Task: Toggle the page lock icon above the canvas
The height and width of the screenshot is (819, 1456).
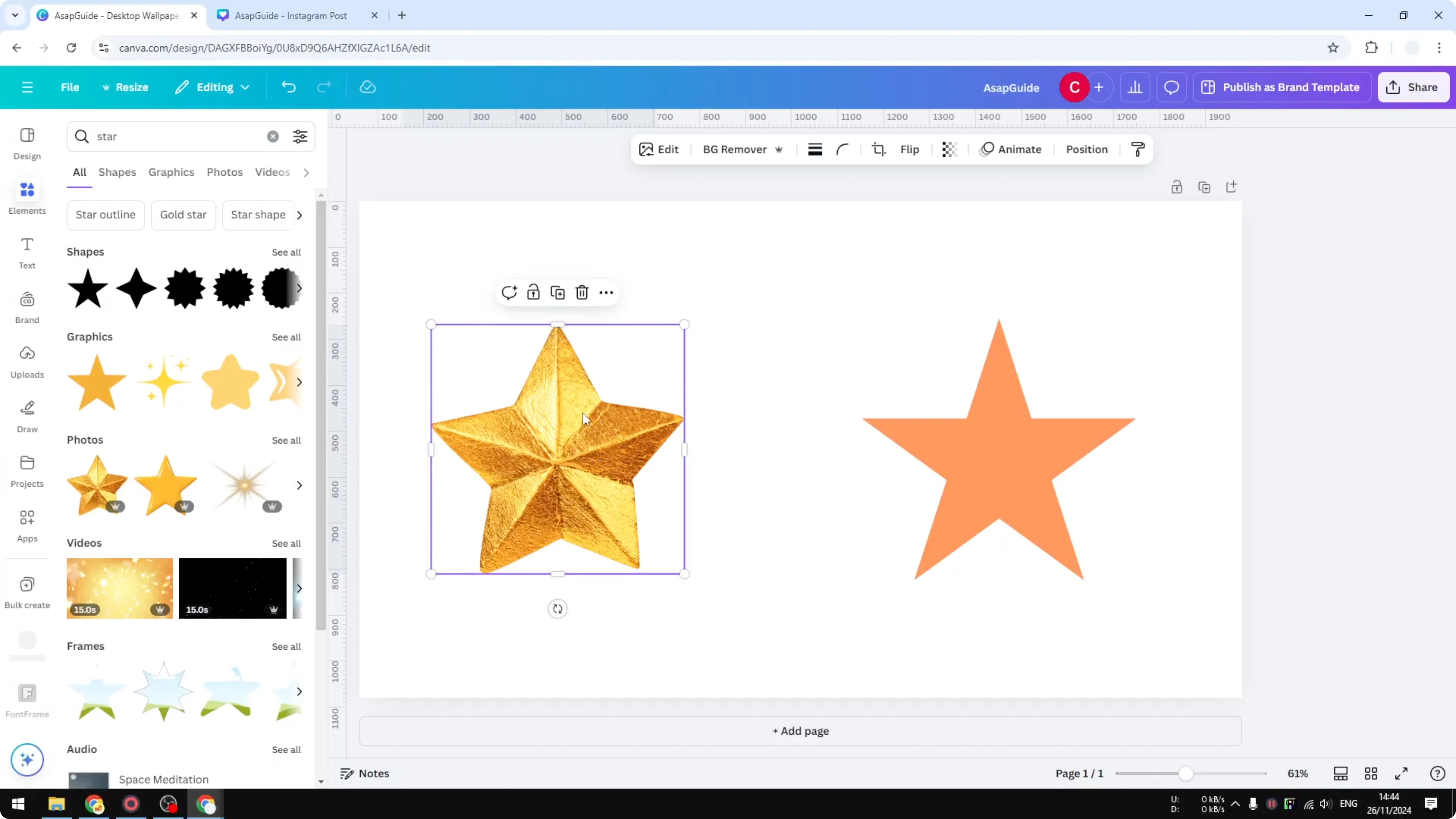Action: [1177, 186]
